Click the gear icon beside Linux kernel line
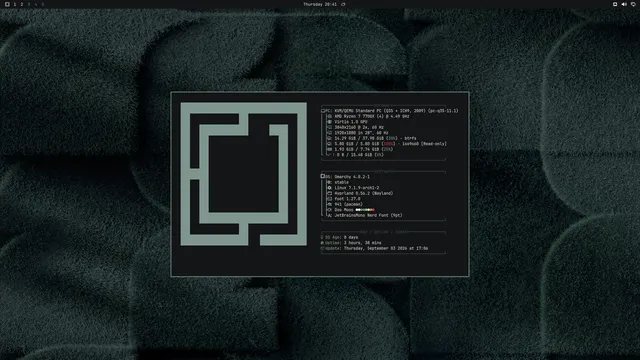 pos(330,188)
